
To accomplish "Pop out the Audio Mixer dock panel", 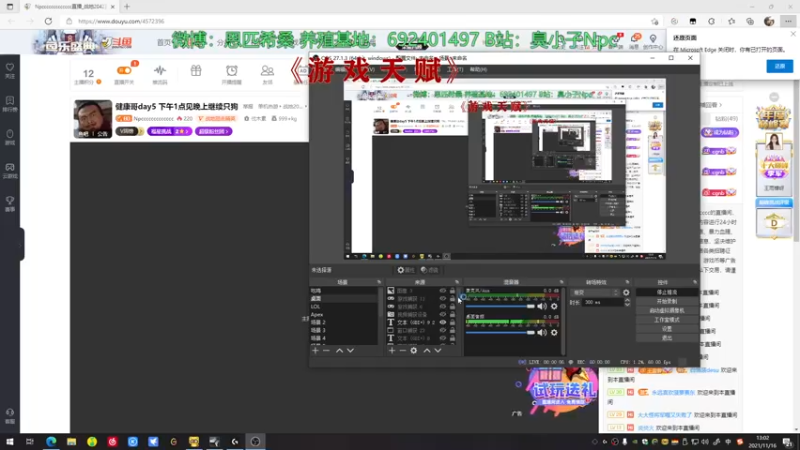I will point(562,282).
